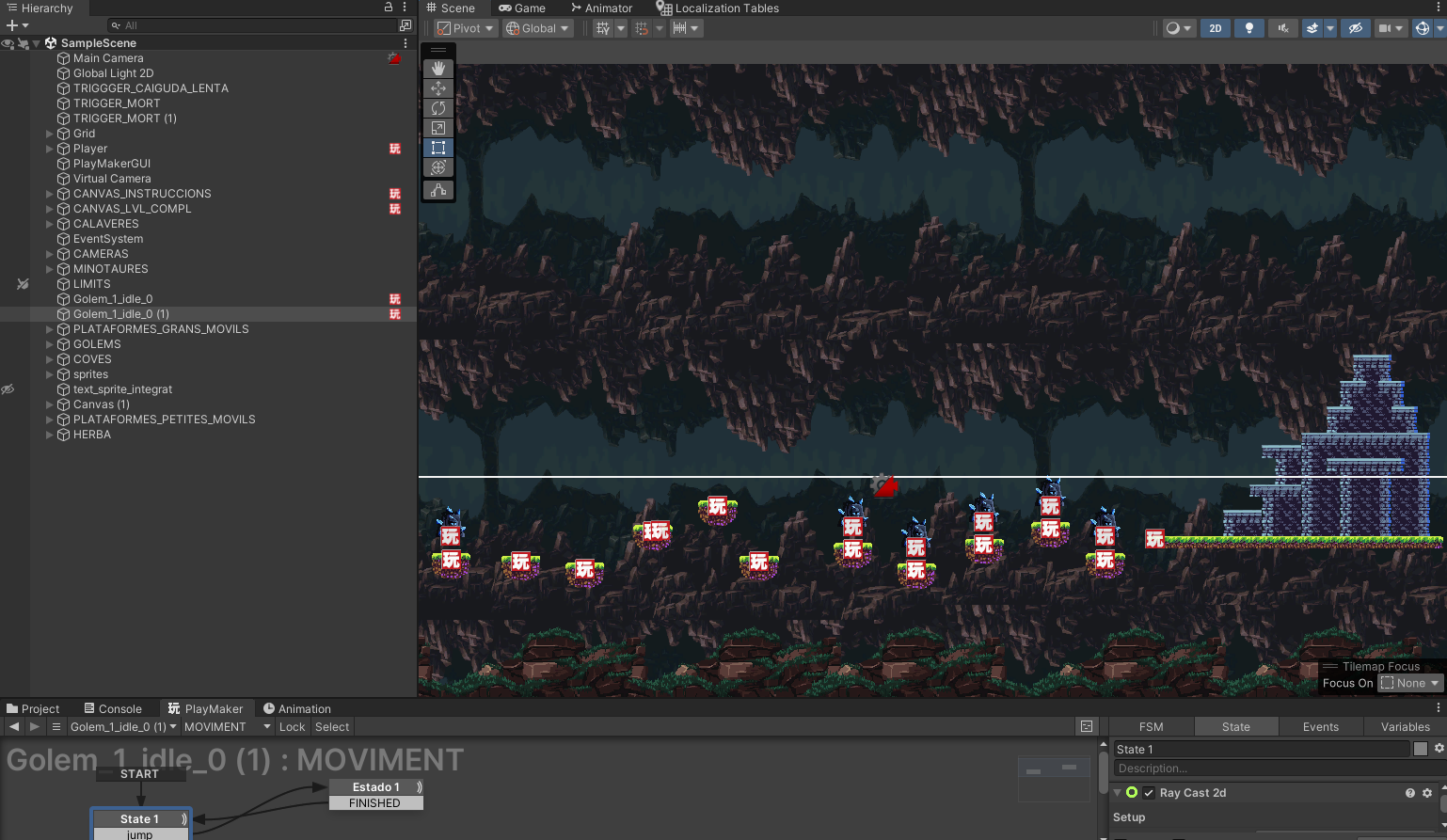Click the Lock button in PlayMaker
The height and width of the screenshot is (840, 1447).
pyautogui.click(x=292, y=726)
